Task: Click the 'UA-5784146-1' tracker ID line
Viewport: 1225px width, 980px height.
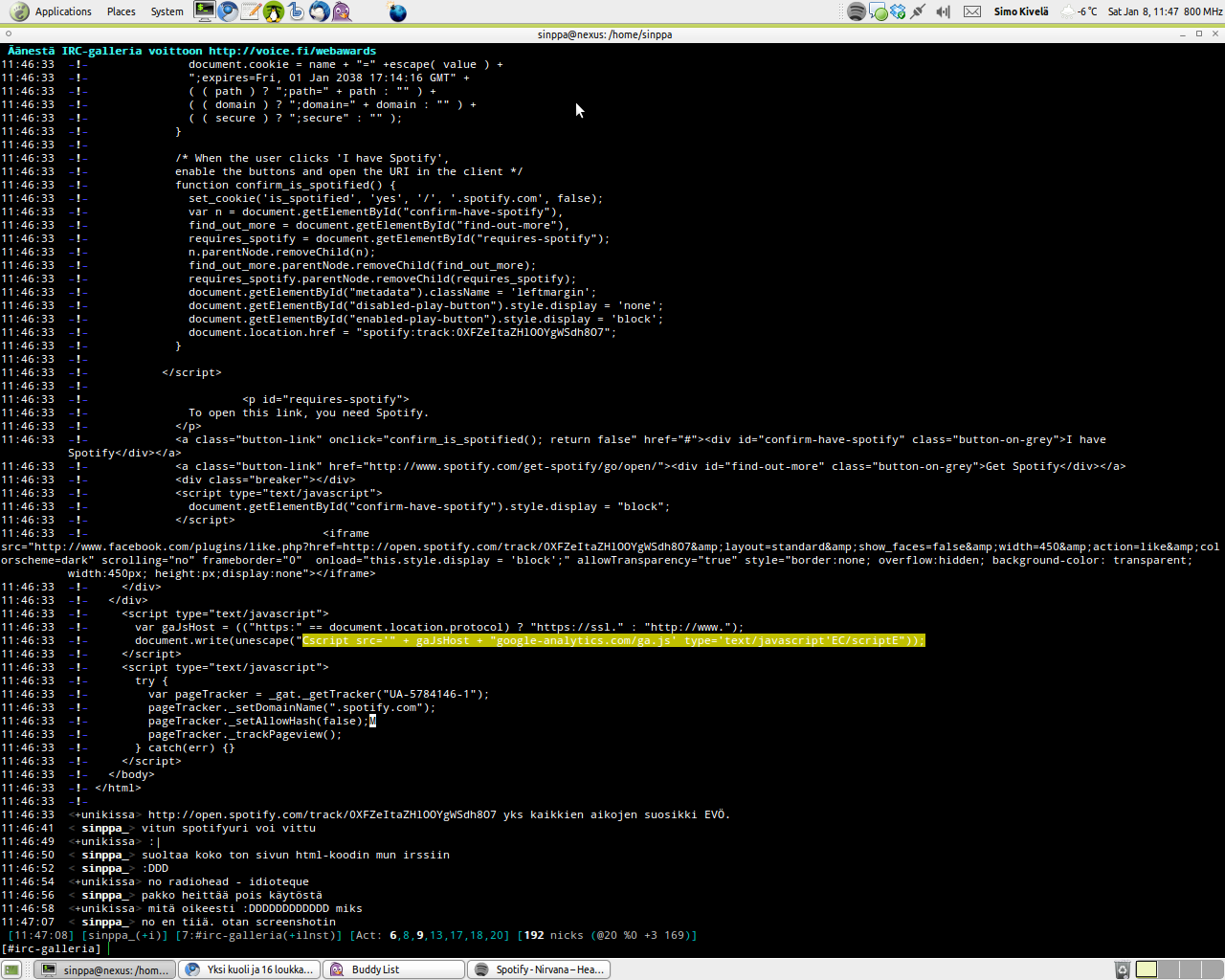Action: point(319,694)
